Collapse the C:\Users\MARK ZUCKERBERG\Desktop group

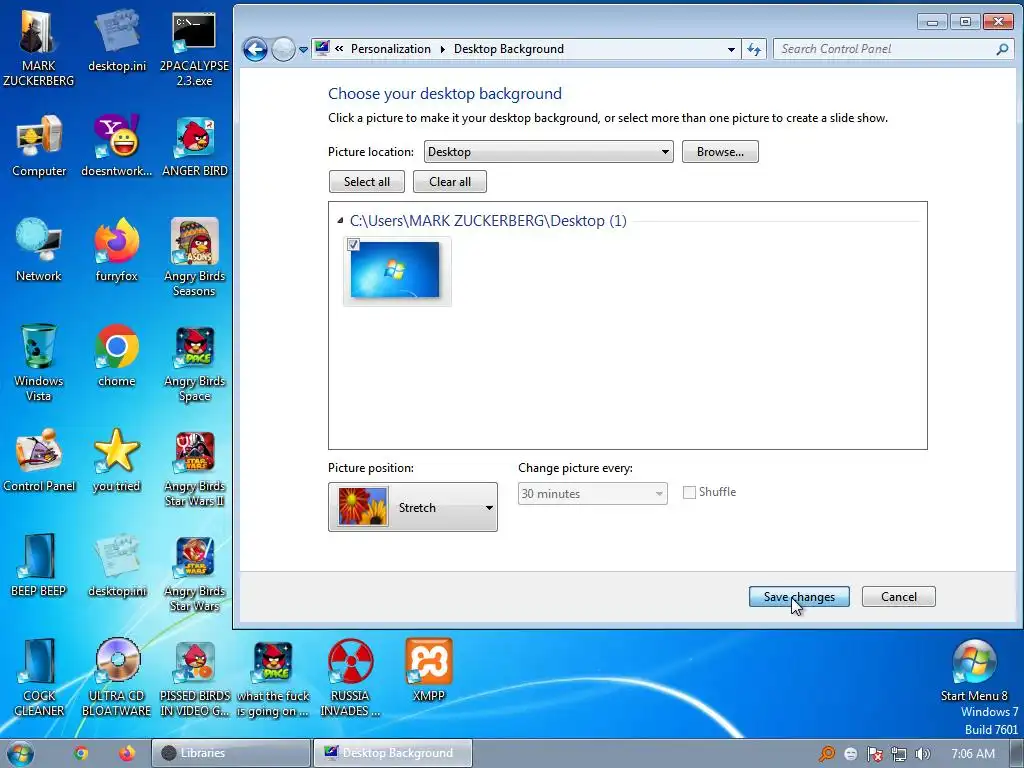click(340, 221)
